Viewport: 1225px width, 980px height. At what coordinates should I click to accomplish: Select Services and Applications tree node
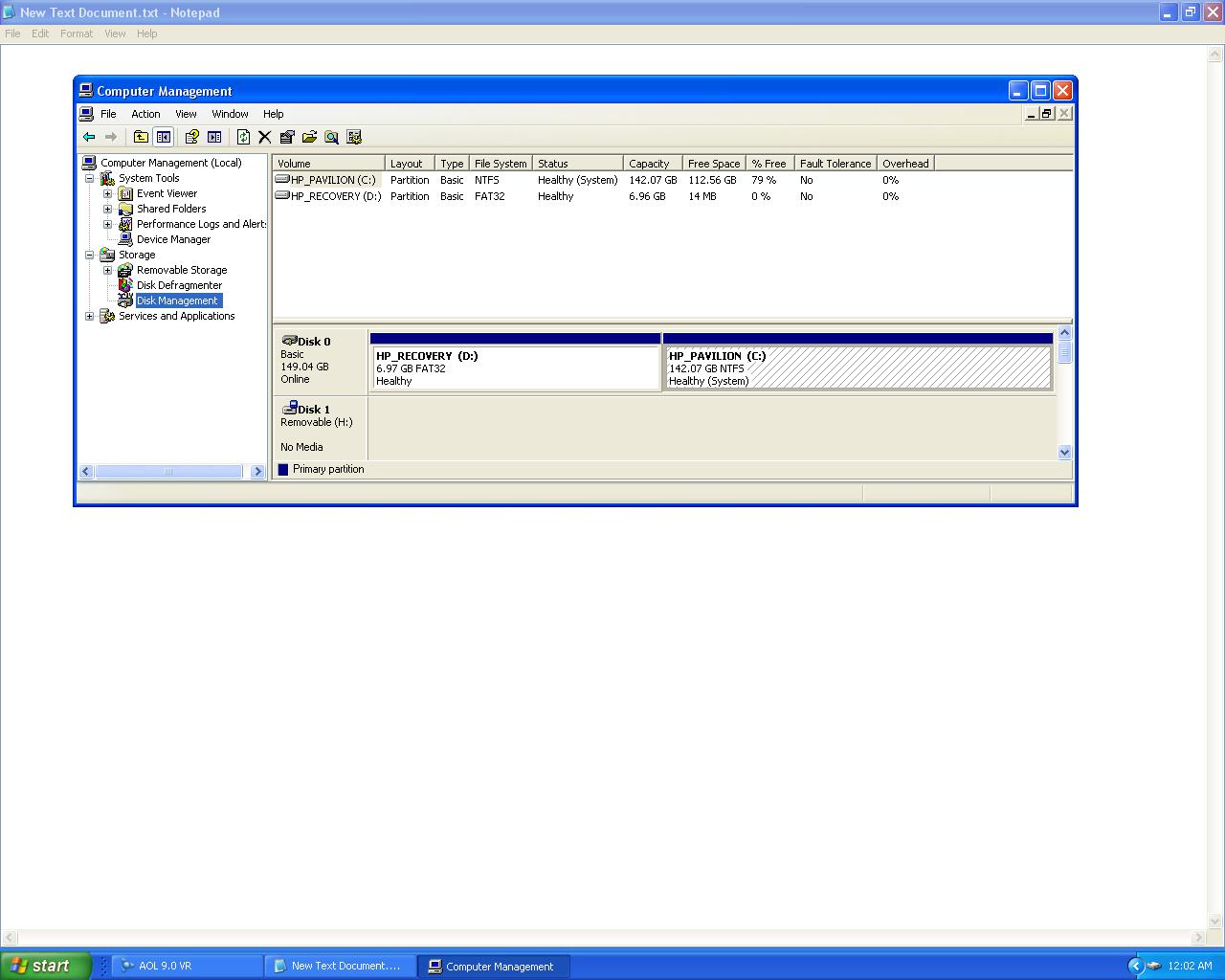[x=176, y=316]
